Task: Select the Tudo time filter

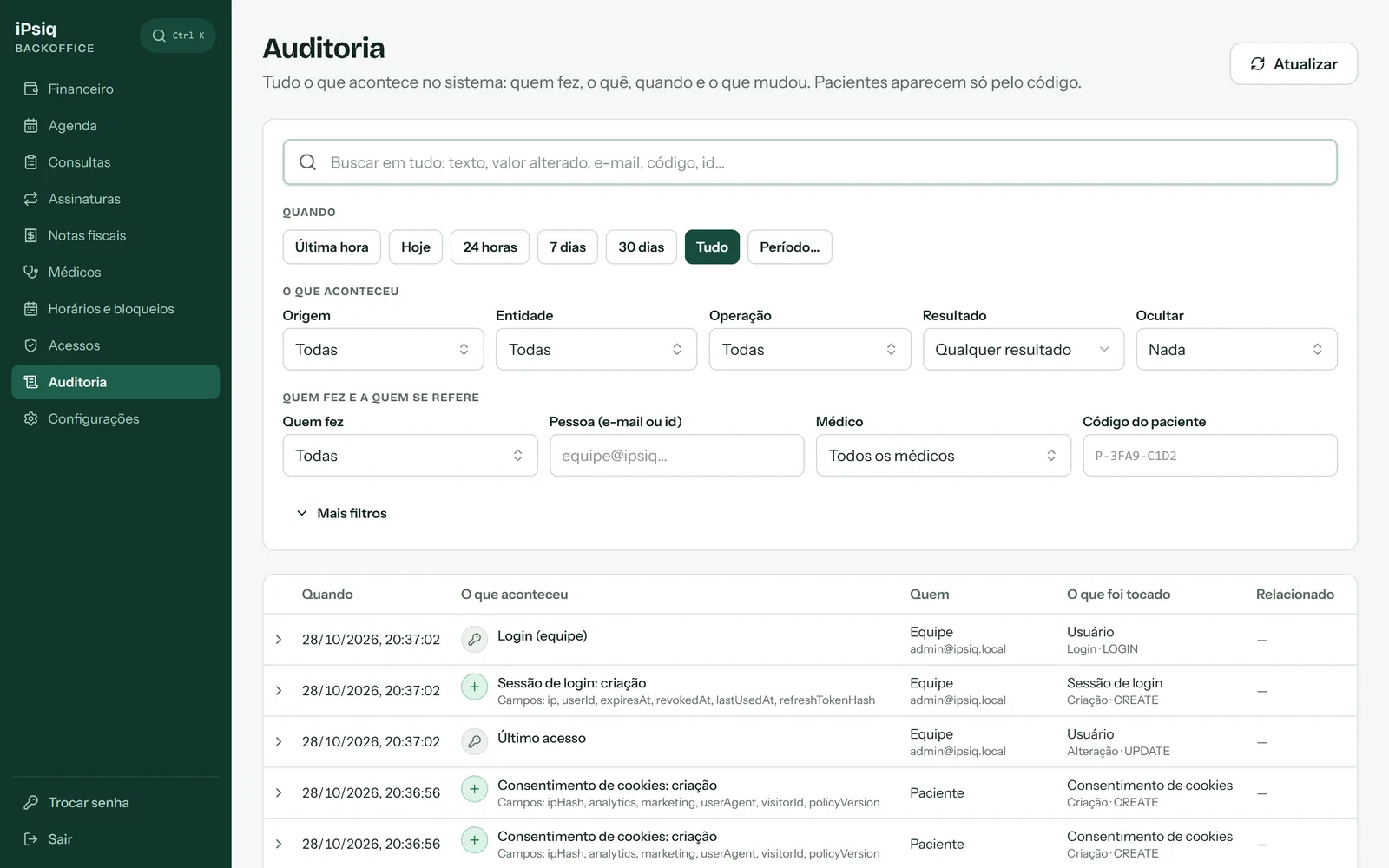Action: click(x=712, y=247)
